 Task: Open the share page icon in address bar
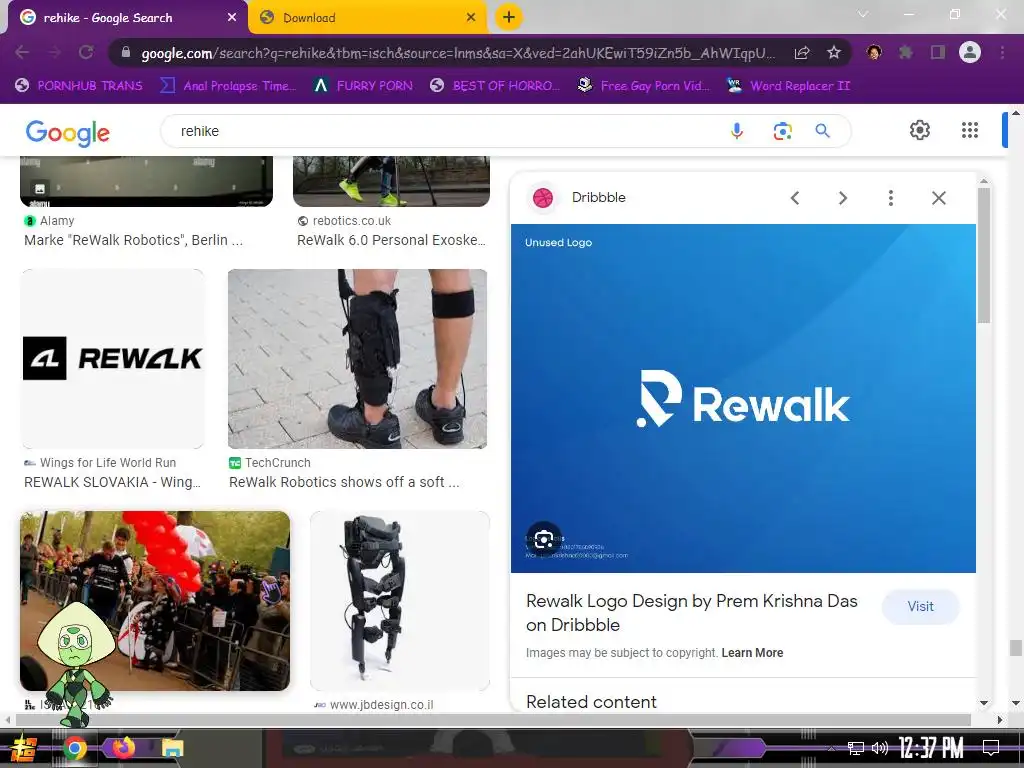coord(802,52)
